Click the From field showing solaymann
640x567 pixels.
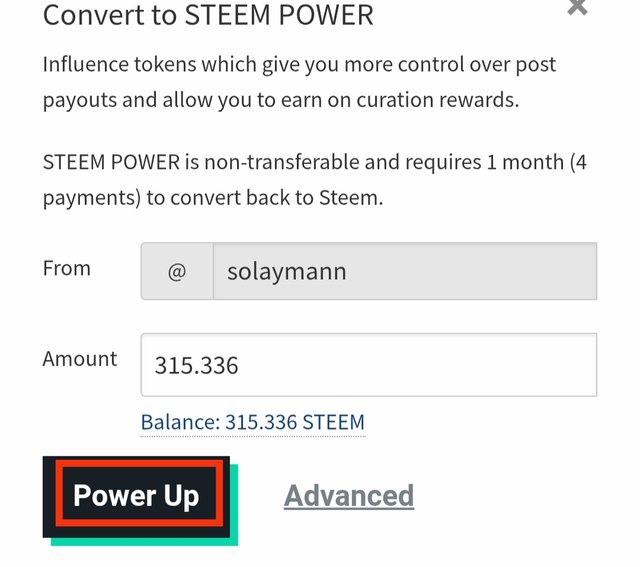404,271
